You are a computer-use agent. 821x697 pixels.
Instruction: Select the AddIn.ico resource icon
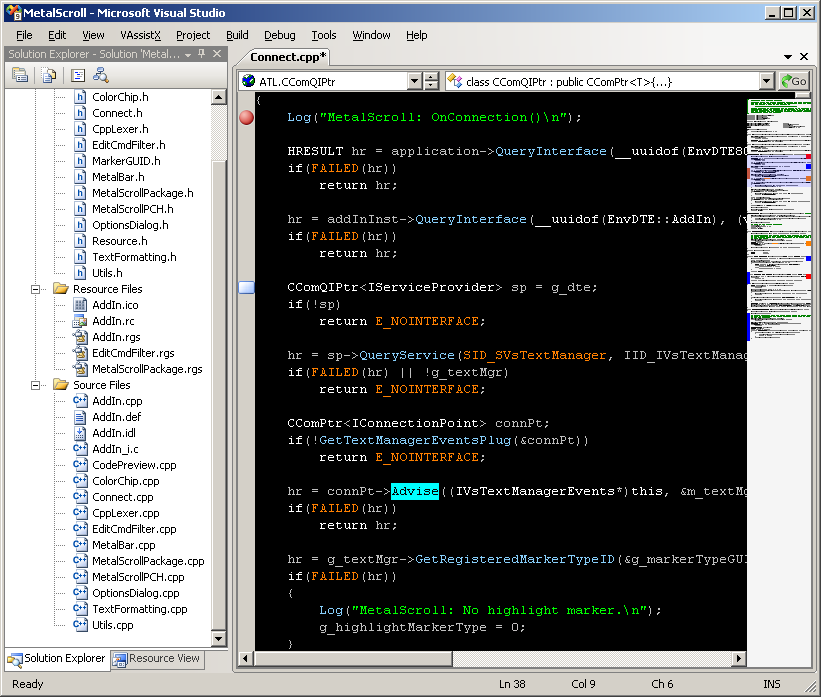pos(80,305)
